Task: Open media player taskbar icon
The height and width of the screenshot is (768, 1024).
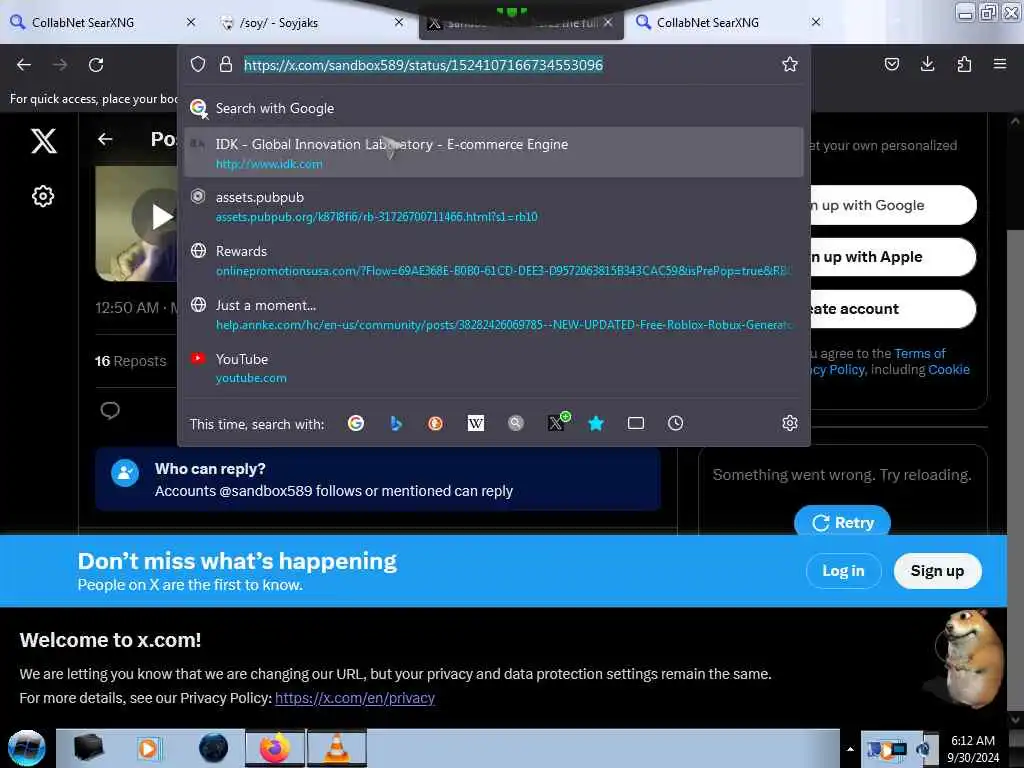Action: click(x=149, y=748)
